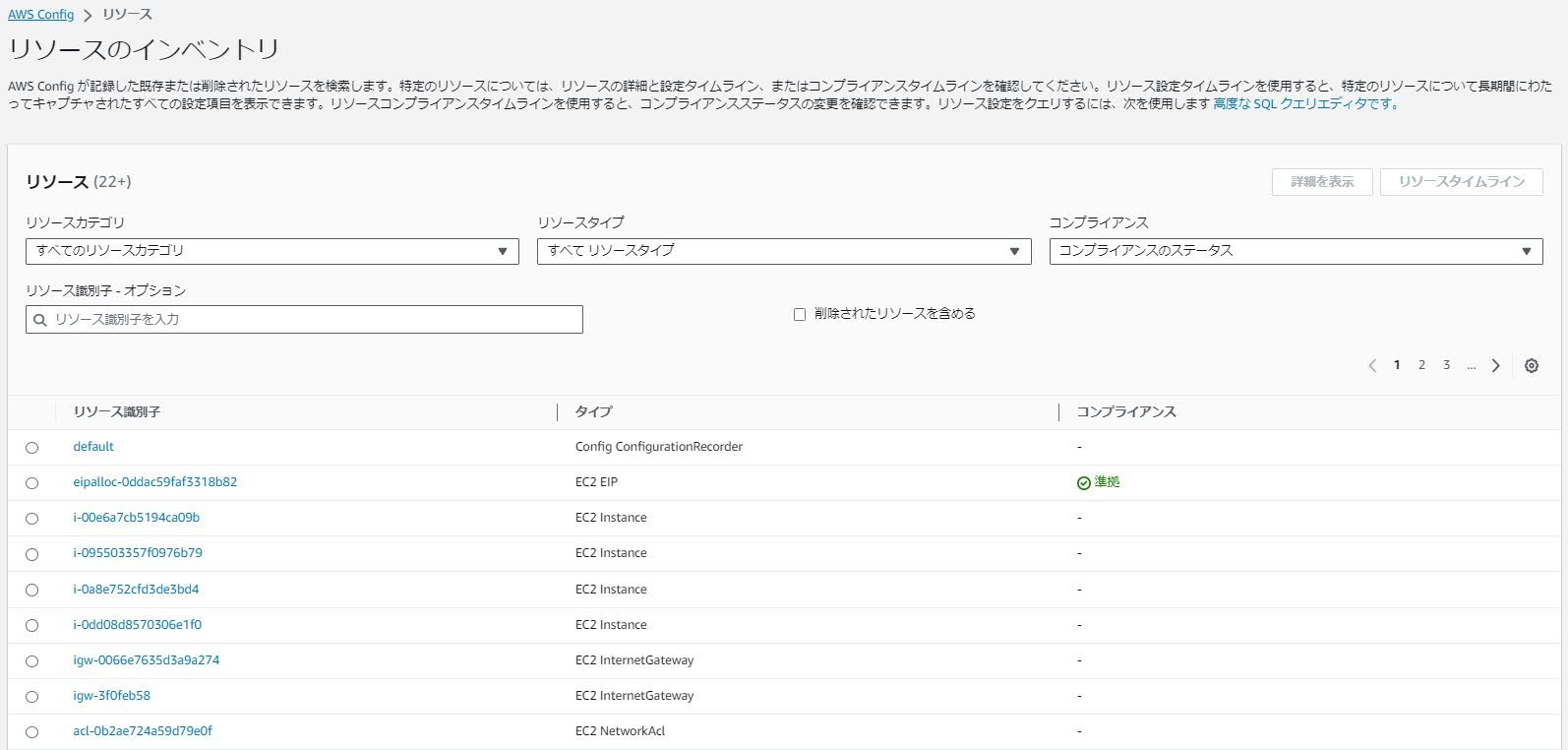Click the pagination ellipsis
The image size is (1568, 750).
[x=1471, y=365]
